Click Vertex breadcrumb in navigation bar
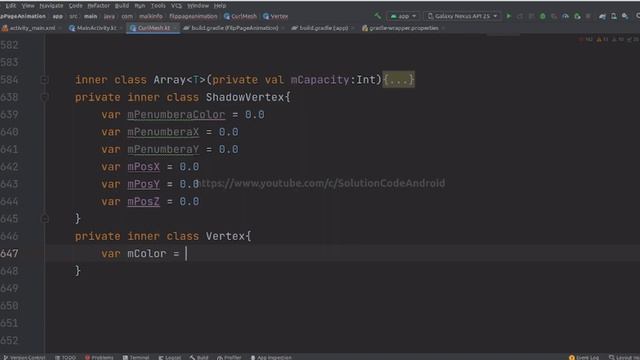640x360 pixels. [276, 16]
